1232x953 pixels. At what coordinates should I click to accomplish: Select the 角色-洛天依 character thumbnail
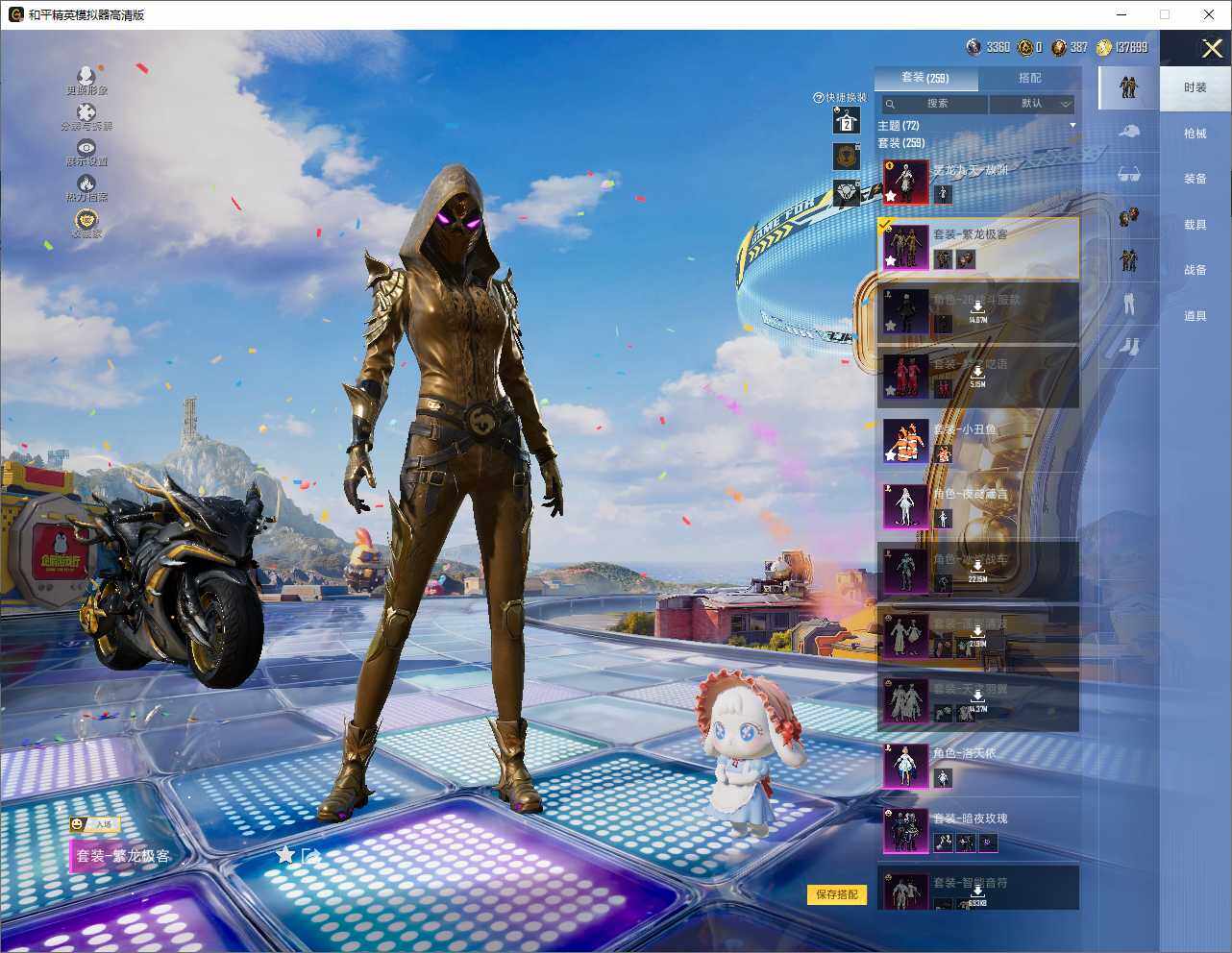point(906,765)
